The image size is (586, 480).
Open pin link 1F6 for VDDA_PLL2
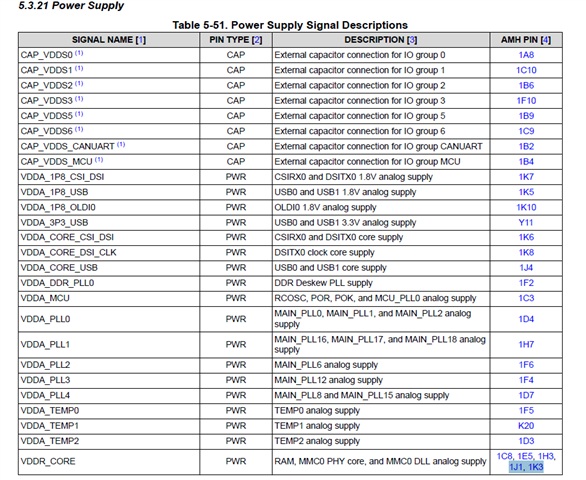(x=526, y=365)
